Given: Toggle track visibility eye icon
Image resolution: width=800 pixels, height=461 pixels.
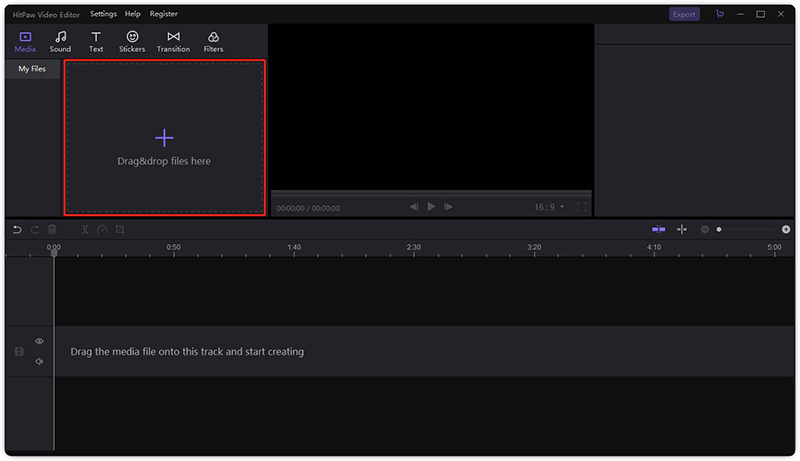Looking at the screenshot, I should (x=40, y=341).
